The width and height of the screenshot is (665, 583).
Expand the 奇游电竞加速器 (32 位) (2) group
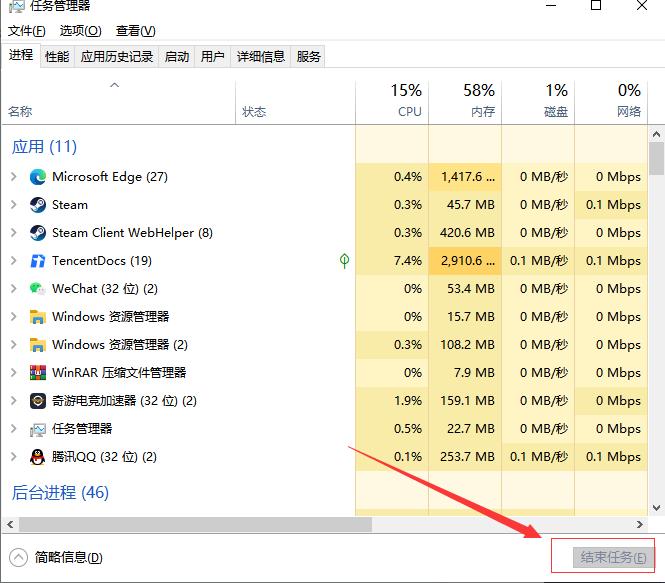[x=14, y=401]
